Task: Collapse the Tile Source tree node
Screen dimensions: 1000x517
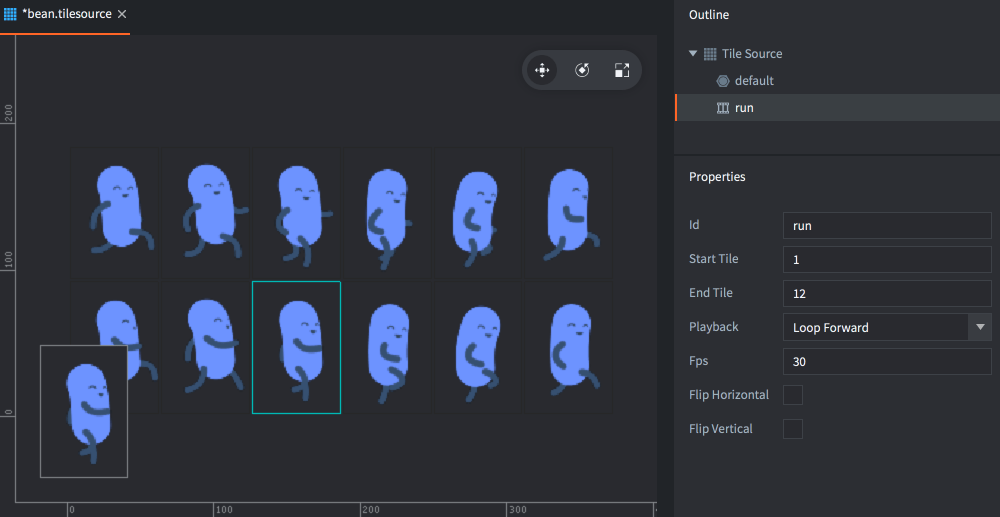Action: [x=693, y=54]
